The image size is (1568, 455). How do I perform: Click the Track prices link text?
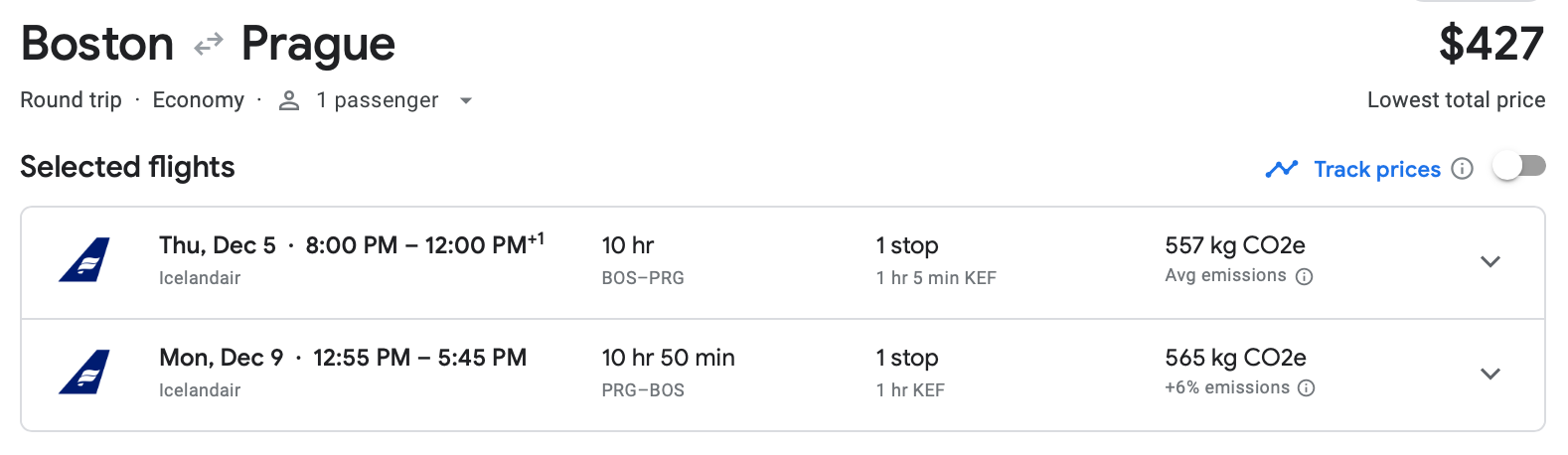[1376, 169]
